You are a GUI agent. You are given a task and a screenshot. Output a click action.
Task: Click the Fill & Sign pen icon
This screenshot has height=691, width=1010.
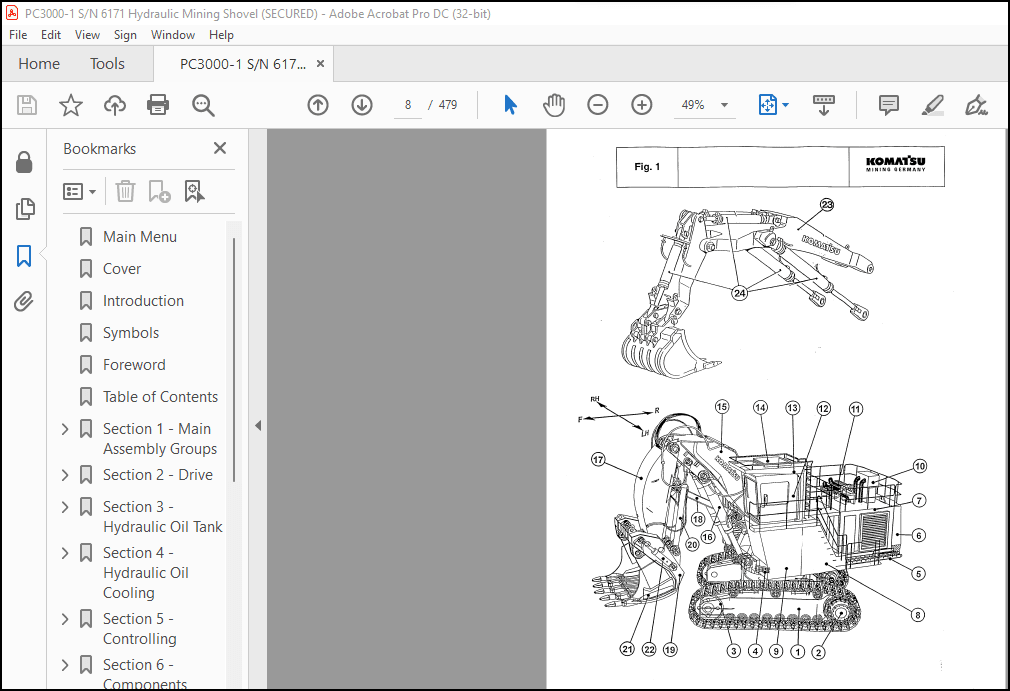(975, 104)
